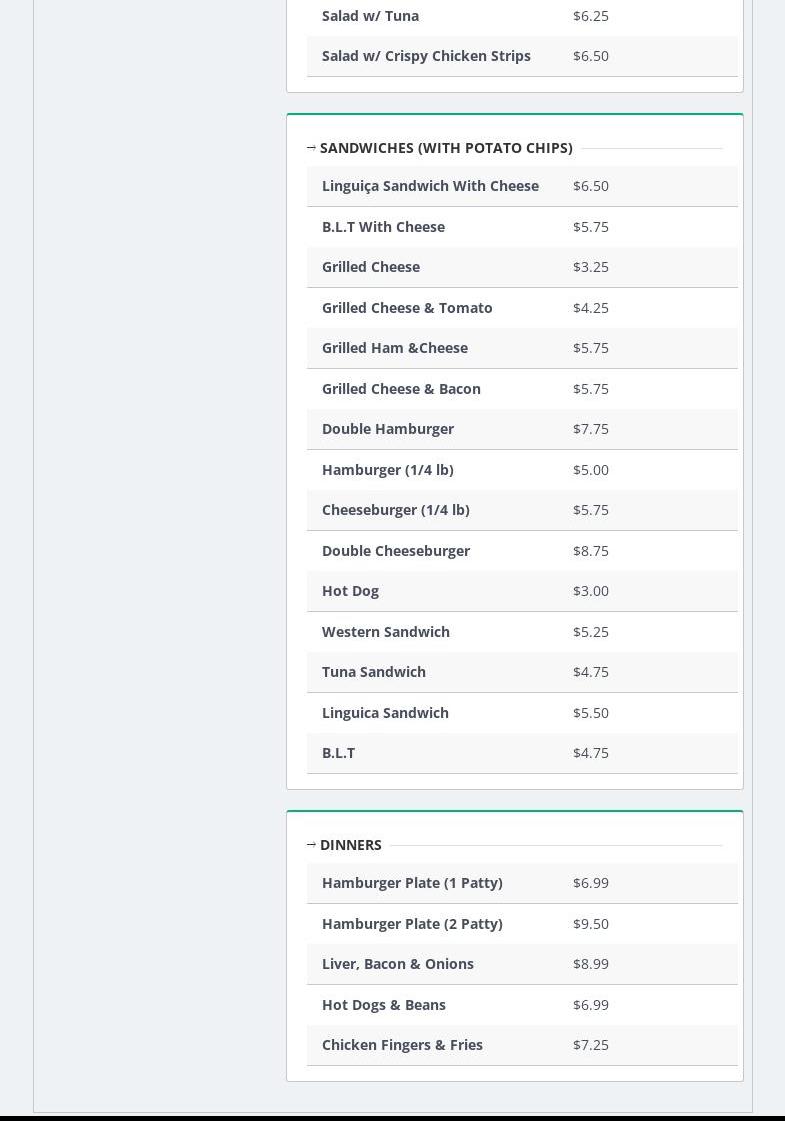The width and height of the screenshot is (785, 1121).
Task: Choose Hamburger Plate (2 Patty) item
Action: pyautogui.click(x=412, y=924)
